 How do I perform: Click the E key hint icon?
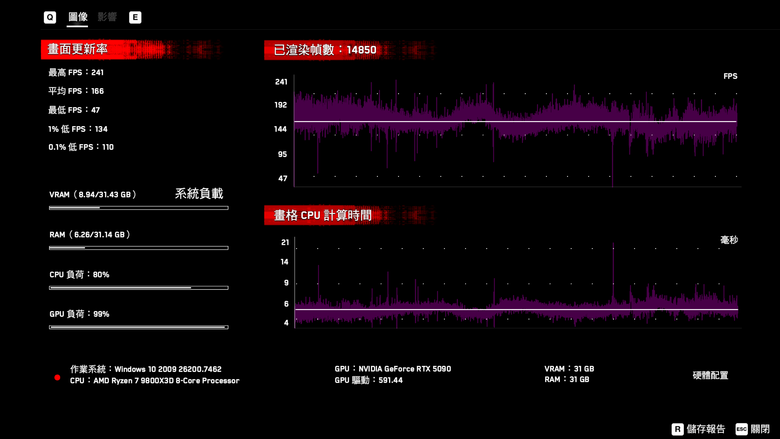click(x=135, y=17)
